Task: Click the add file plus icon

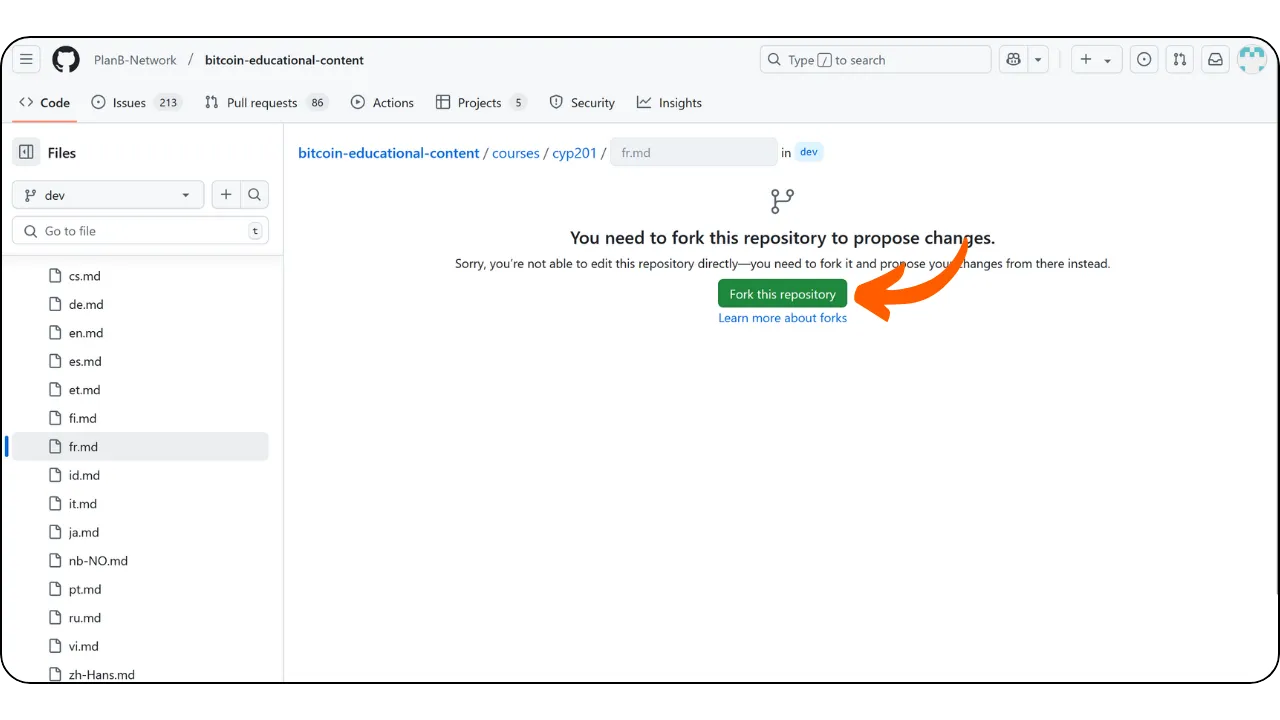Action: pos(226,195)
